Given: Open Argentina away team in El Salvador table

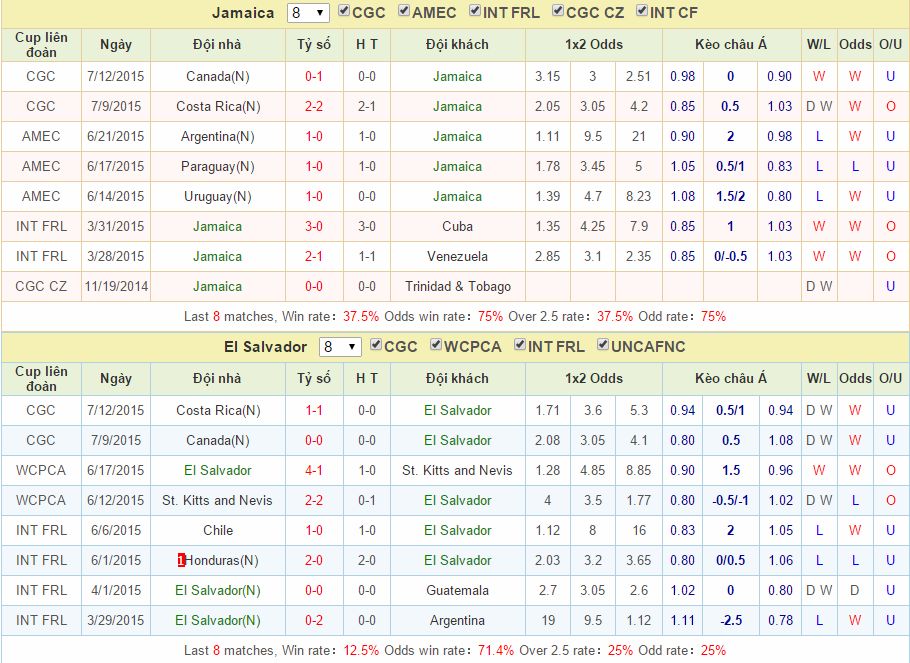Looking at the screenshot, I should (x=457, y=621).
